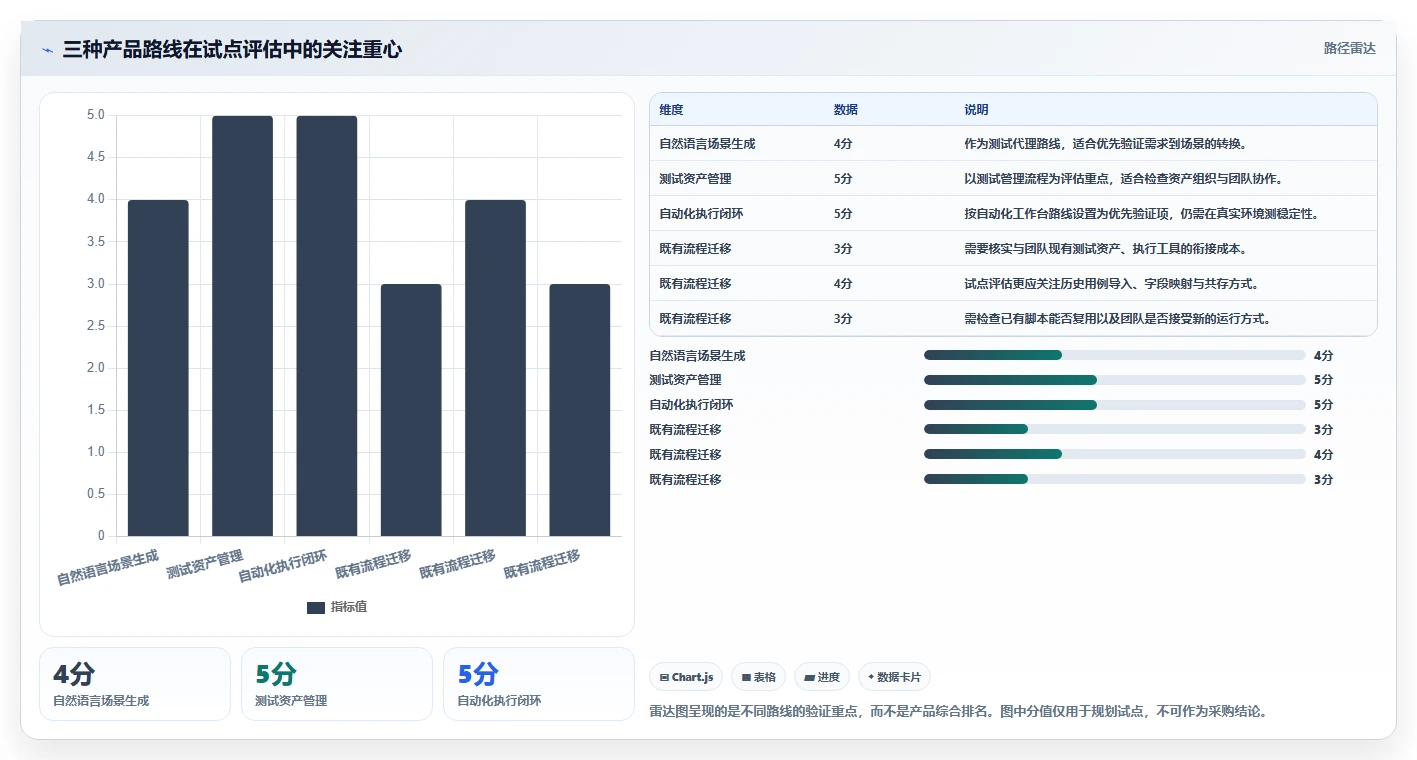Click the description starting 按自动化工作台路线

[x=1141, y=214]
